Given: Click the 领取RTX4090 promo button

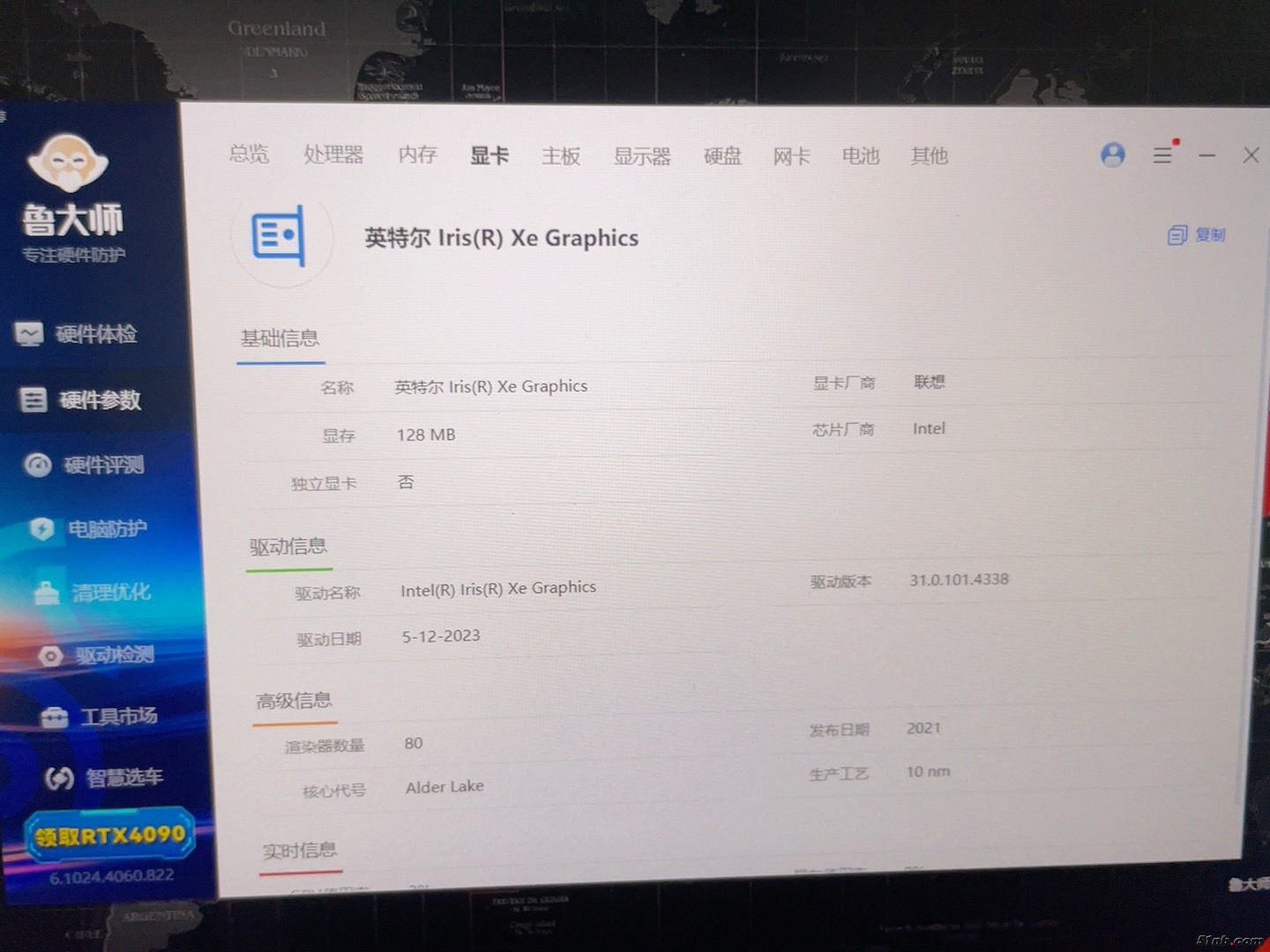Looking at the screenshot, I should coord(110,835).
